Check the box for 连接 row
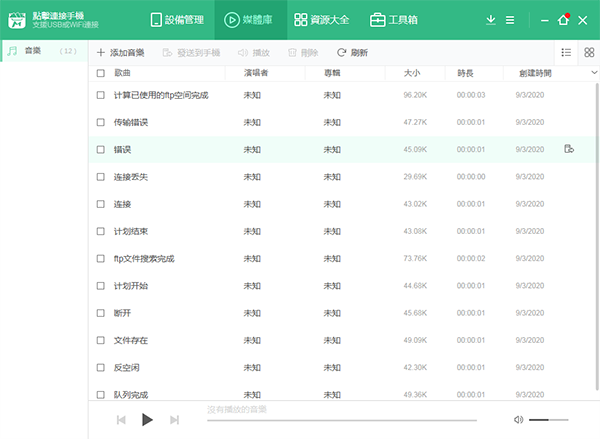Image resolution: width=600 pixels, height=439 pixels. (101, 204)
